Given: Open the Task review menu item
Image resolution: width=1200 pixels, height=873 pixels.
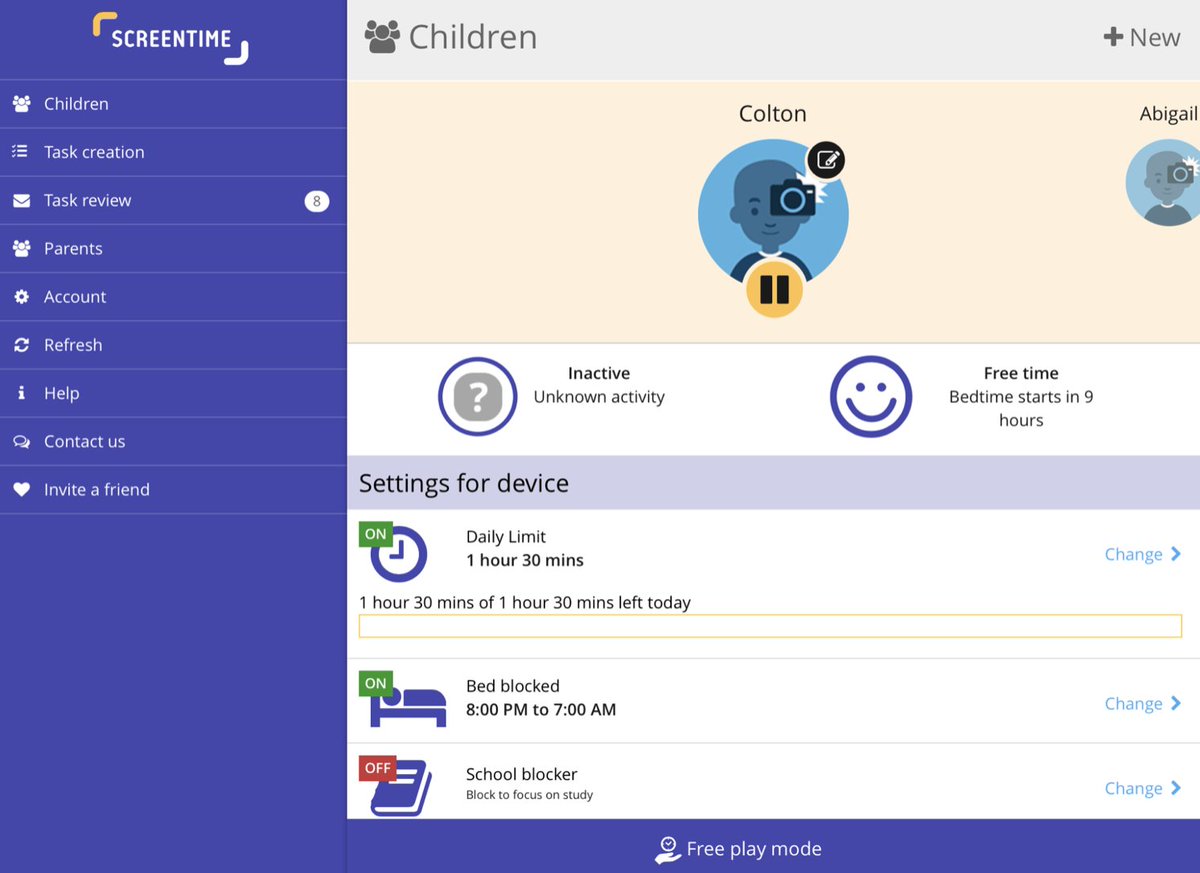Looking at the screenshot, I should coord(173,200).
